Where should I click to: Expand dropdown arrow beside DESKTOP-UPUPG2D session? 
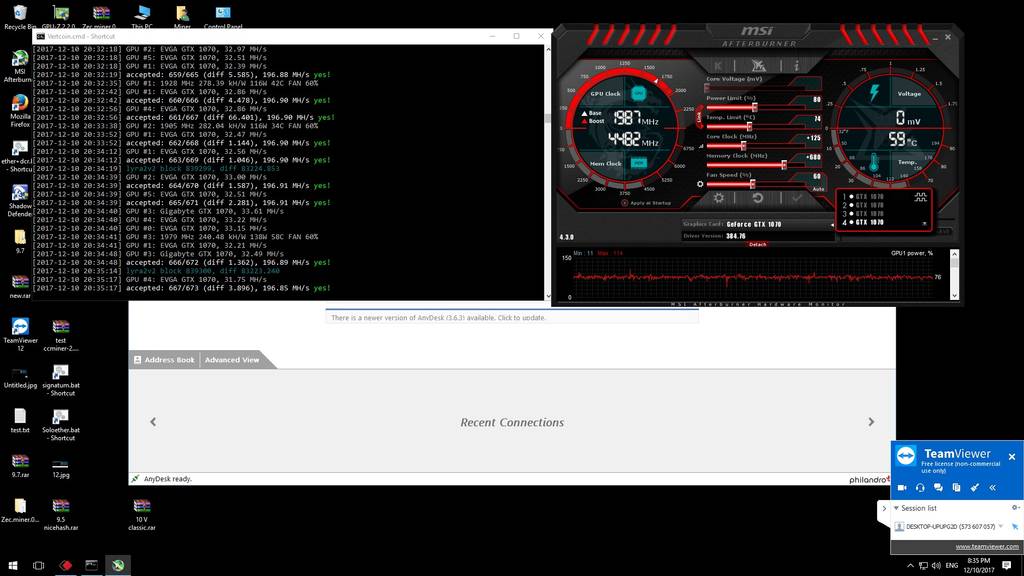[1000, 526]
